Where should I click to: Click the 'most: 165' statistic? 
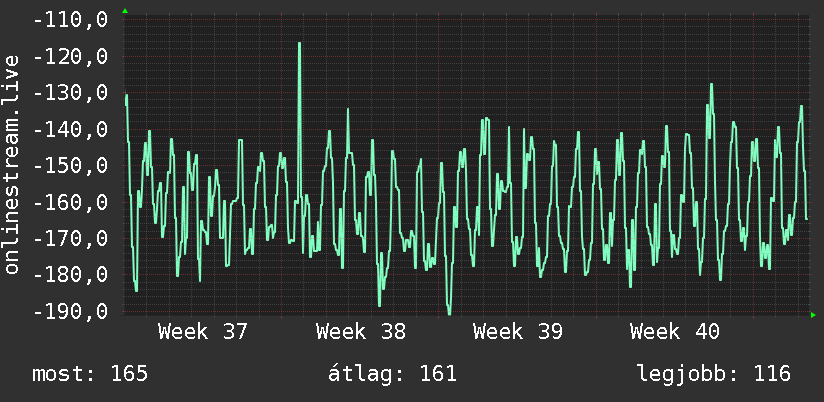coord(90,374)
